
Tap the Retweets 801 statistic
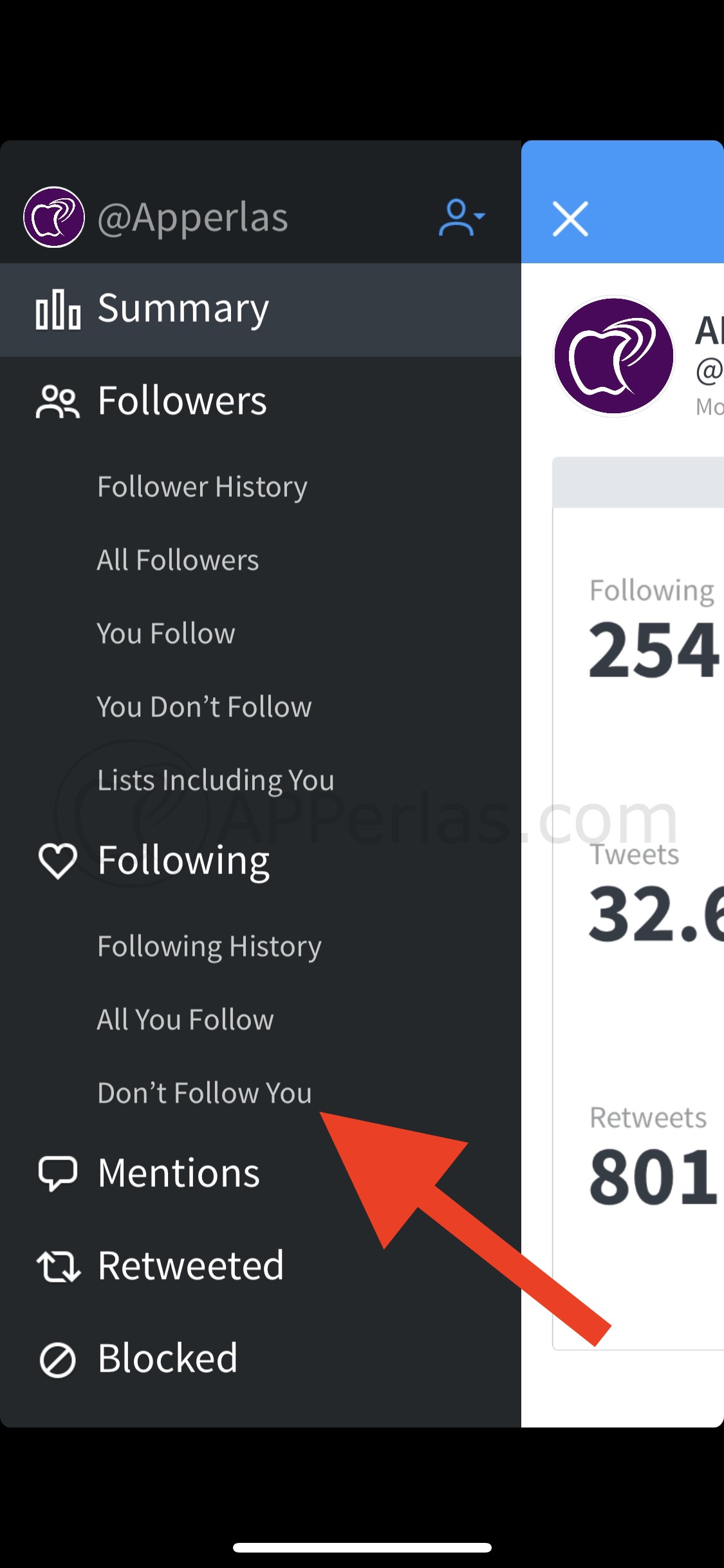pyautogui.click(x=653, y=1175)
